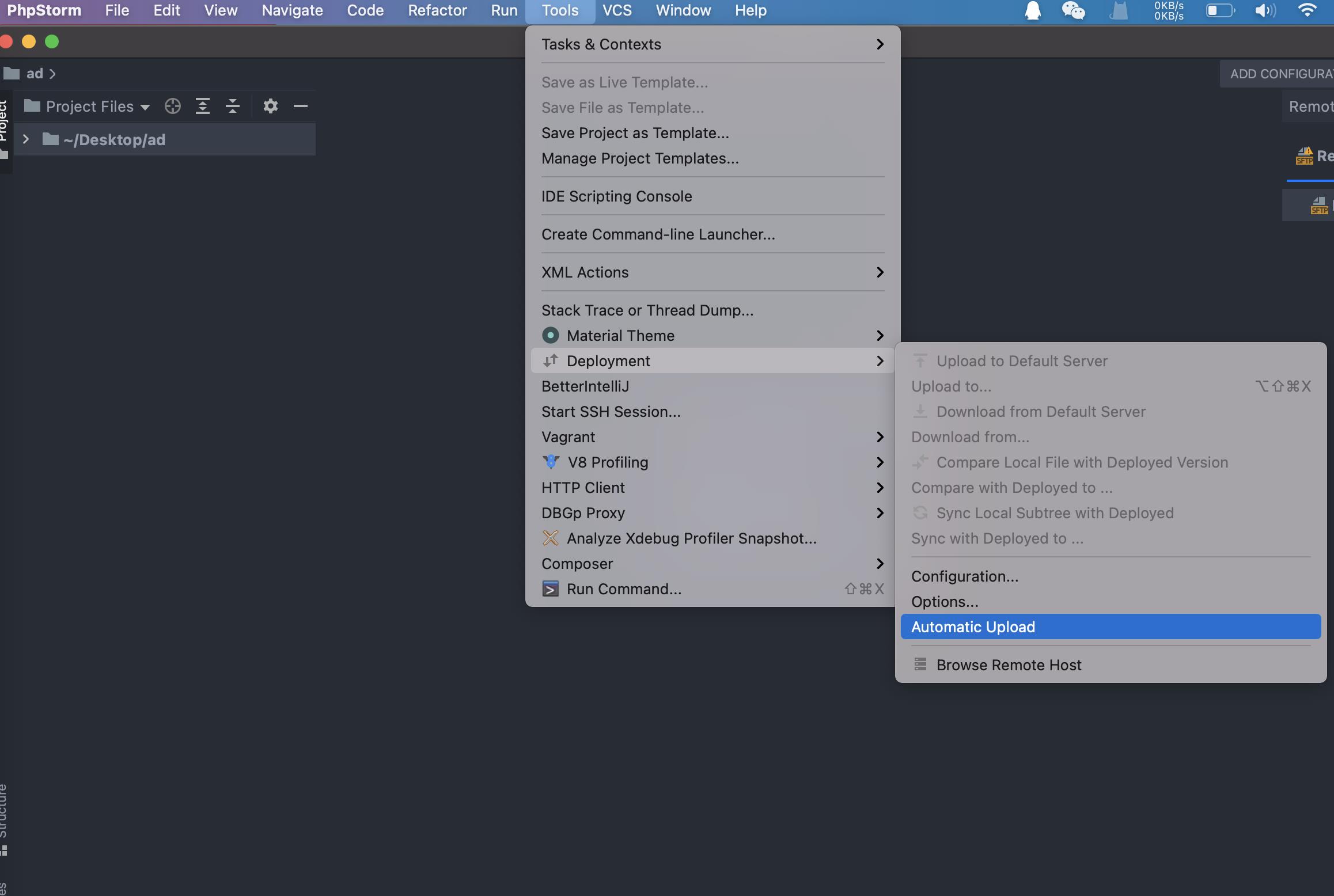Open the Edit menu
The image size is (1334, 896).
[x=166, y=10]
